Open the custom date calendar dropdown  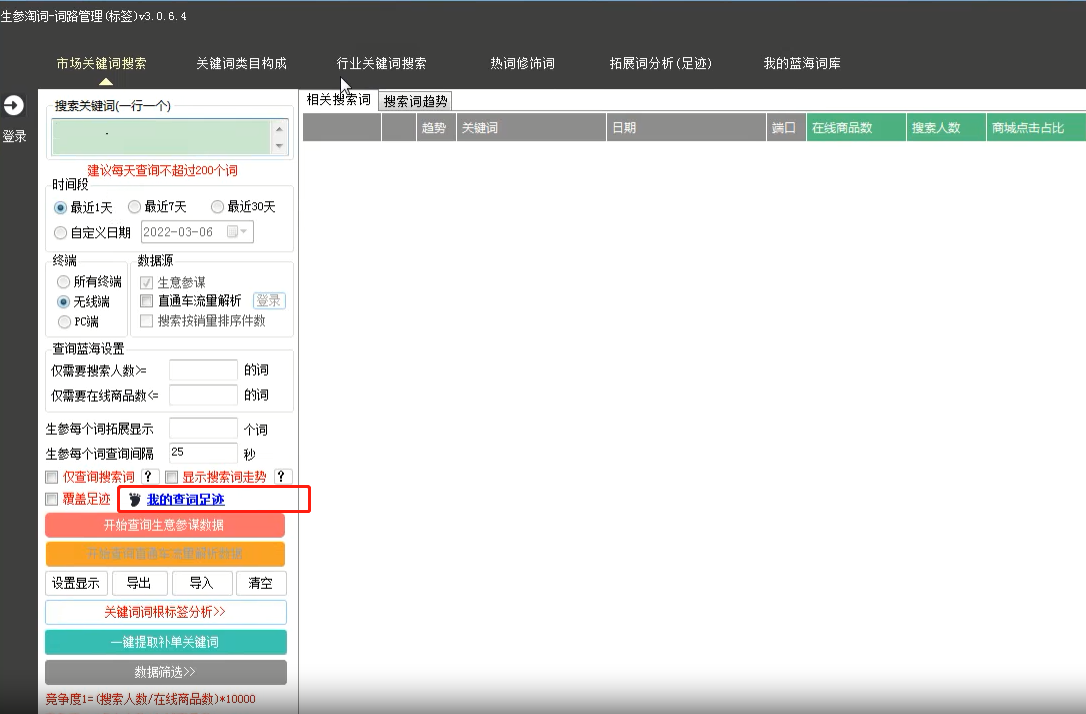pyautogui.click(x=238, y=231)
